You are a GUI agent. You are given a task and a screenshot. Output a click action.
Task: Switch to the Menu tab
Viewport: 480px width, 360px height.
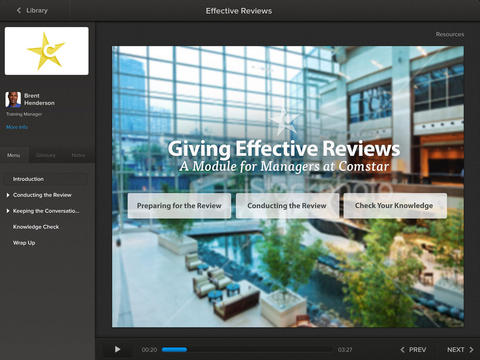[x=14, y=155]
